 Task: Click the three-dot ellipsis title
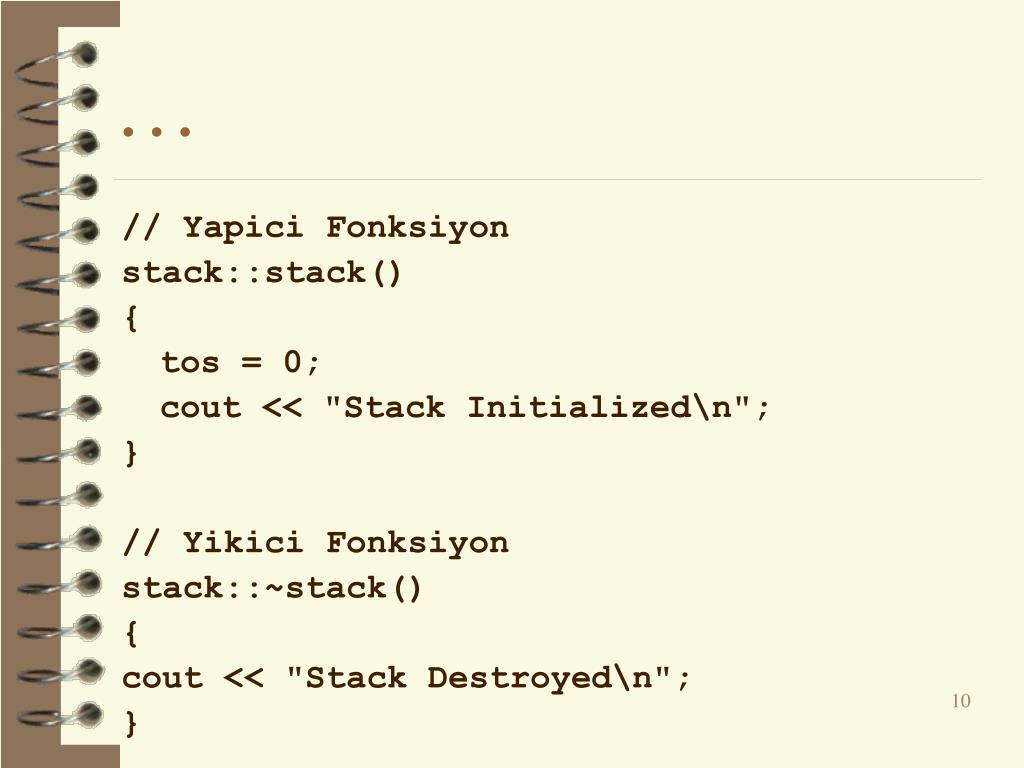point(157,132)
